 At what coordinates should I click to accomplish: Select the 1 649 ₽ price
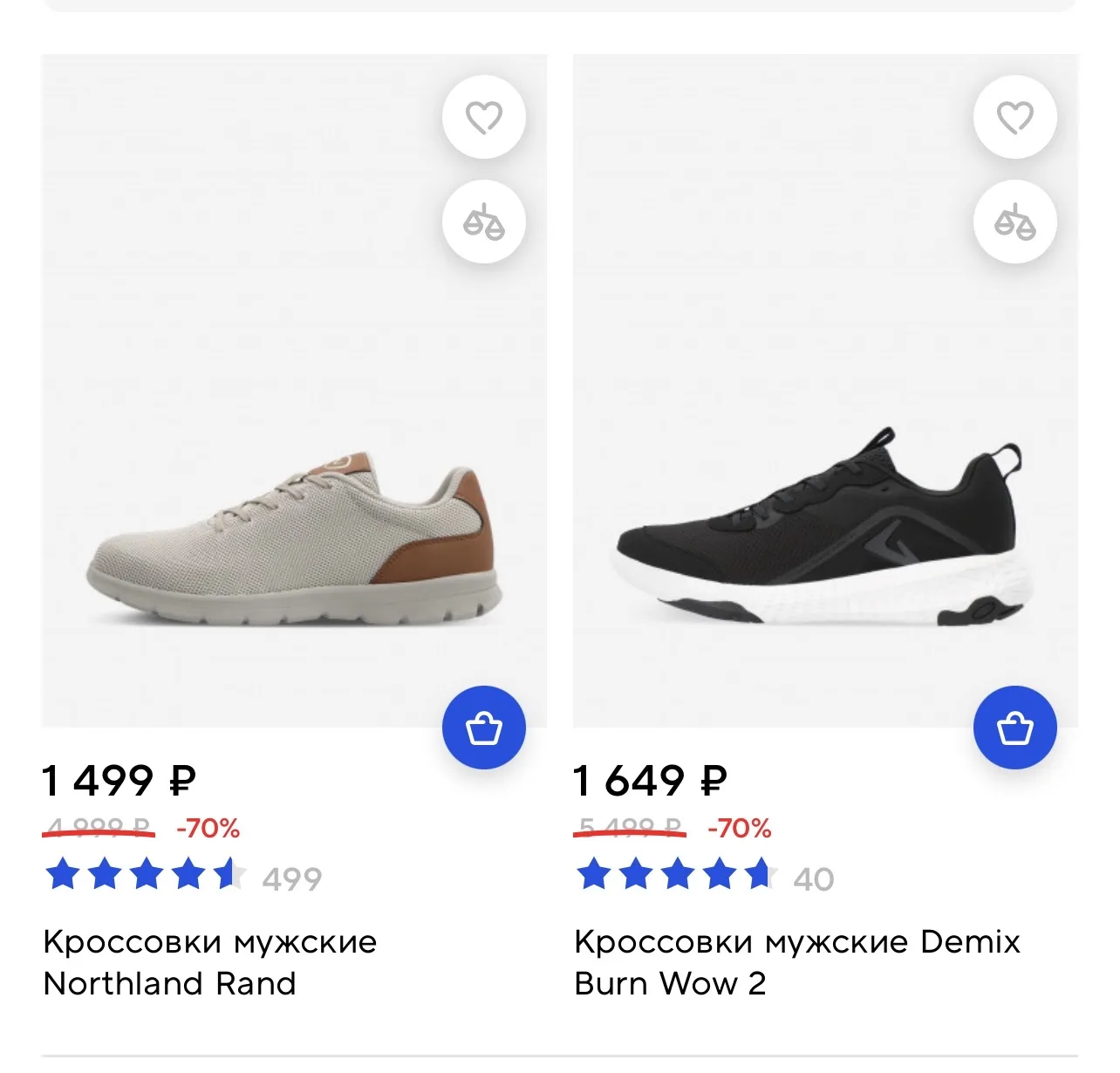(651, 780)
